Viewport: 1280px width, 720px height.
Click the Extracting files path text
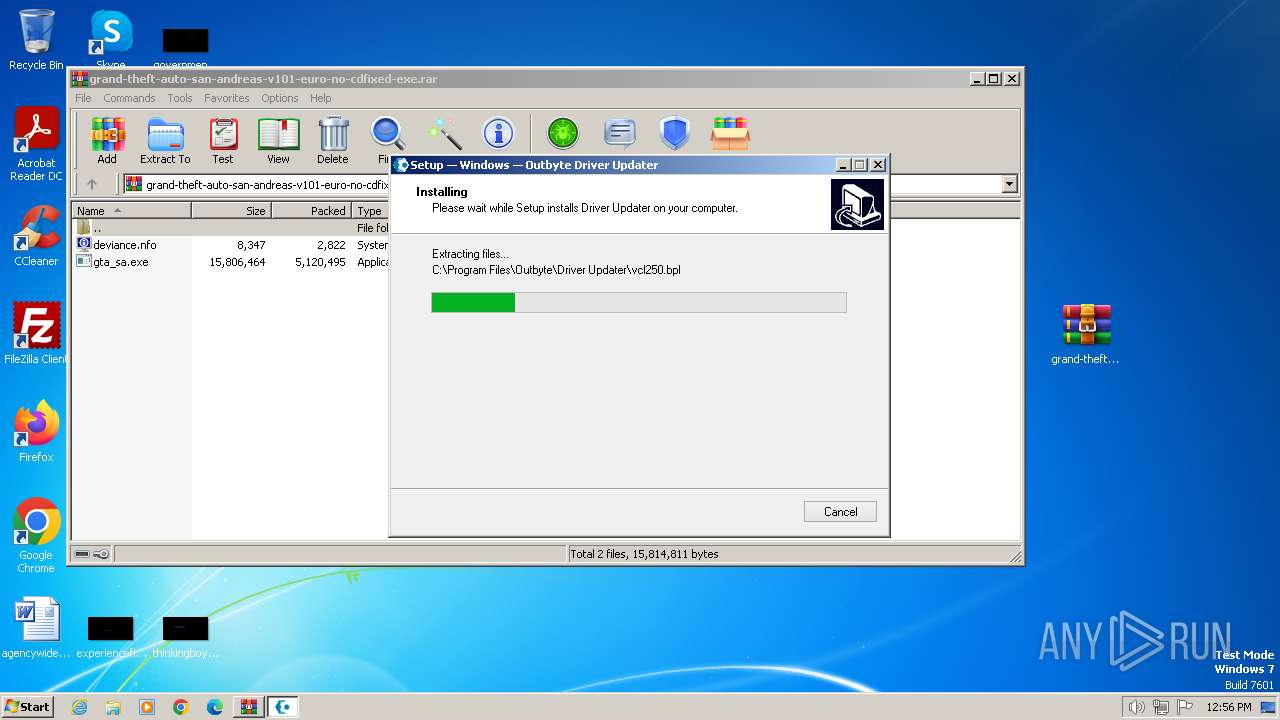click(556, 270)
